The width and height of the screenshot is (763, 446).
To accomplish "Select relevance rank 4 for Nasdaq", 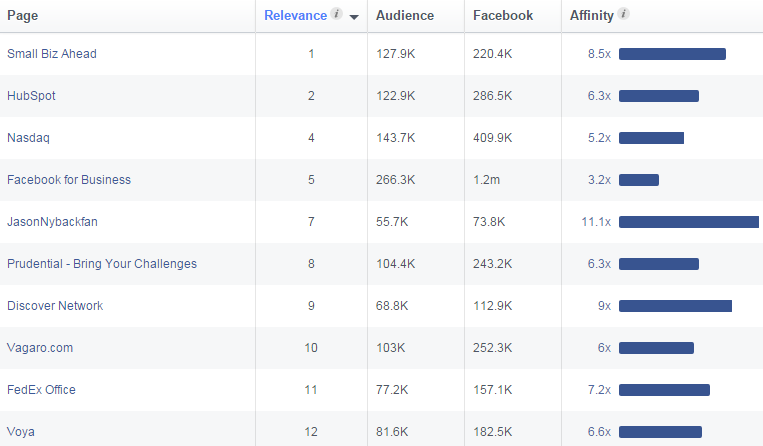I will pos(311,138).
